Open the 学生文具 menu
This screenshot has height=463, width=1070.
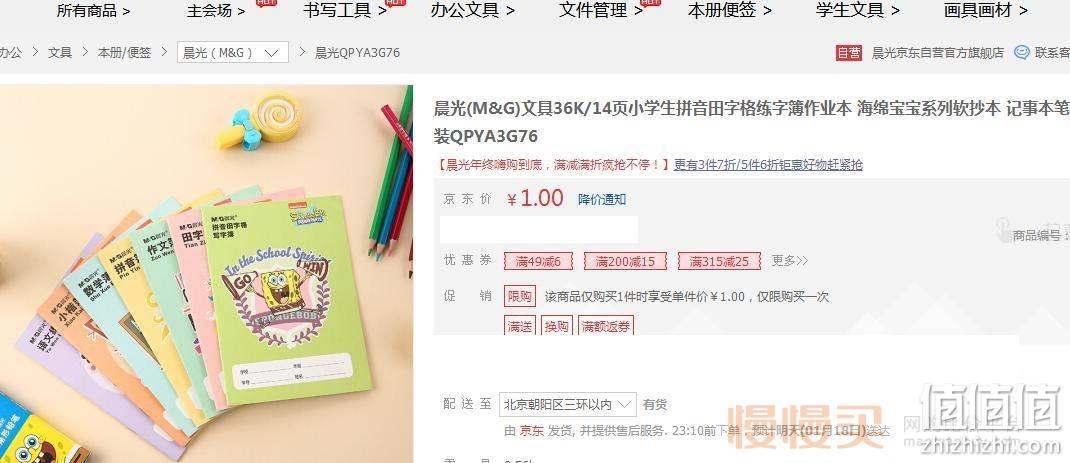pyautogui.click(x=858, y=10)
